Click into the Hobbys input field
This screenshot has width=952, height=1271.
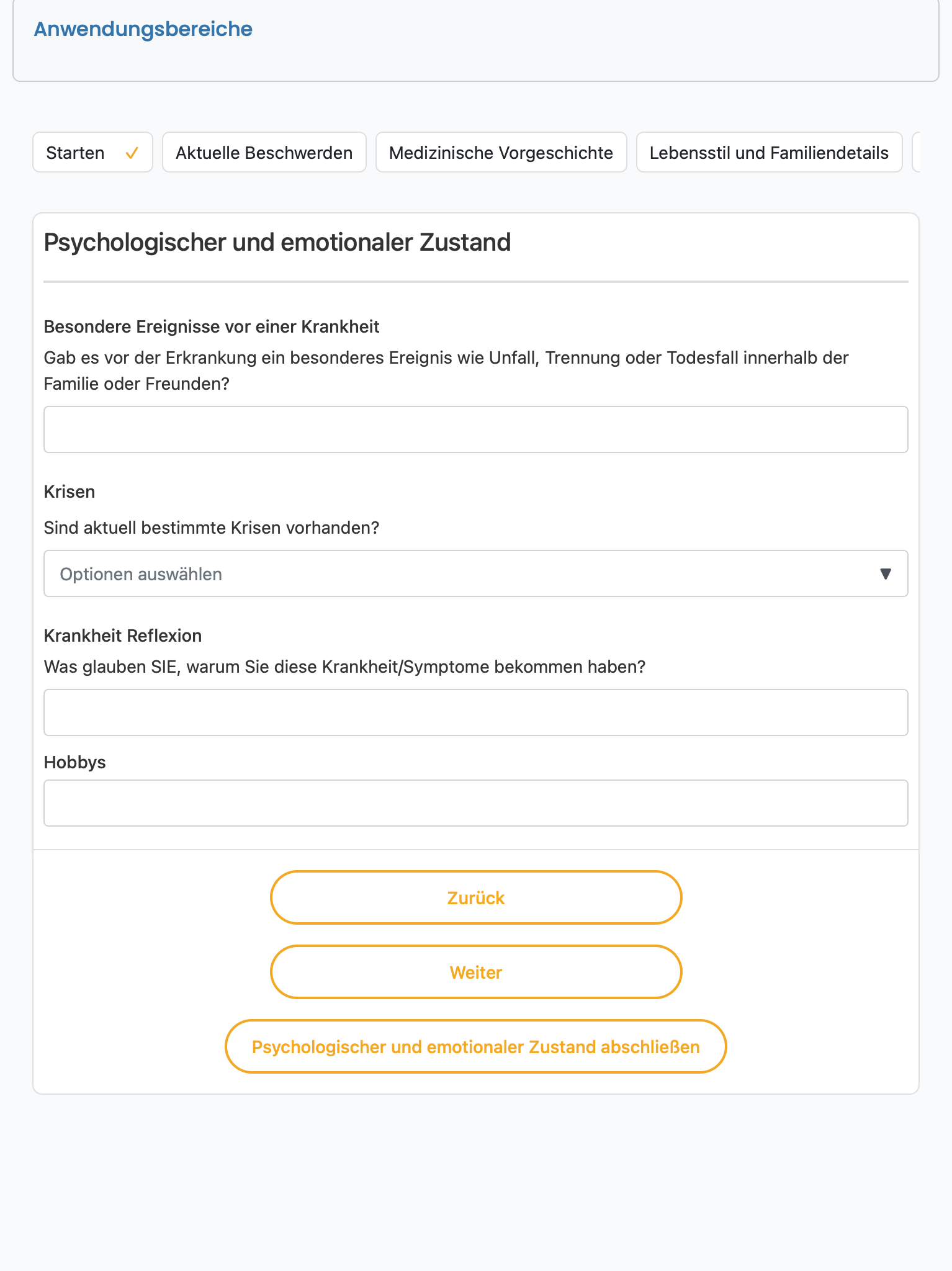tap(476, 803)
